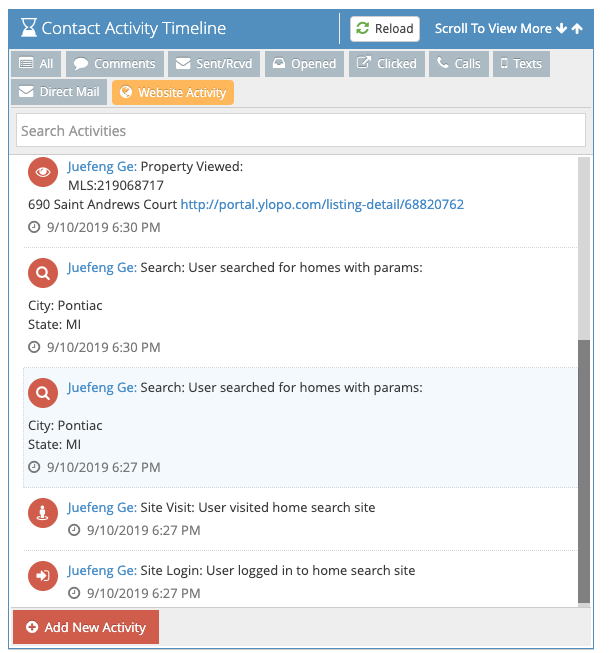Show All activities filter
Image resolution: width=613 pixels, height=653 pixels.
point(36,64)
